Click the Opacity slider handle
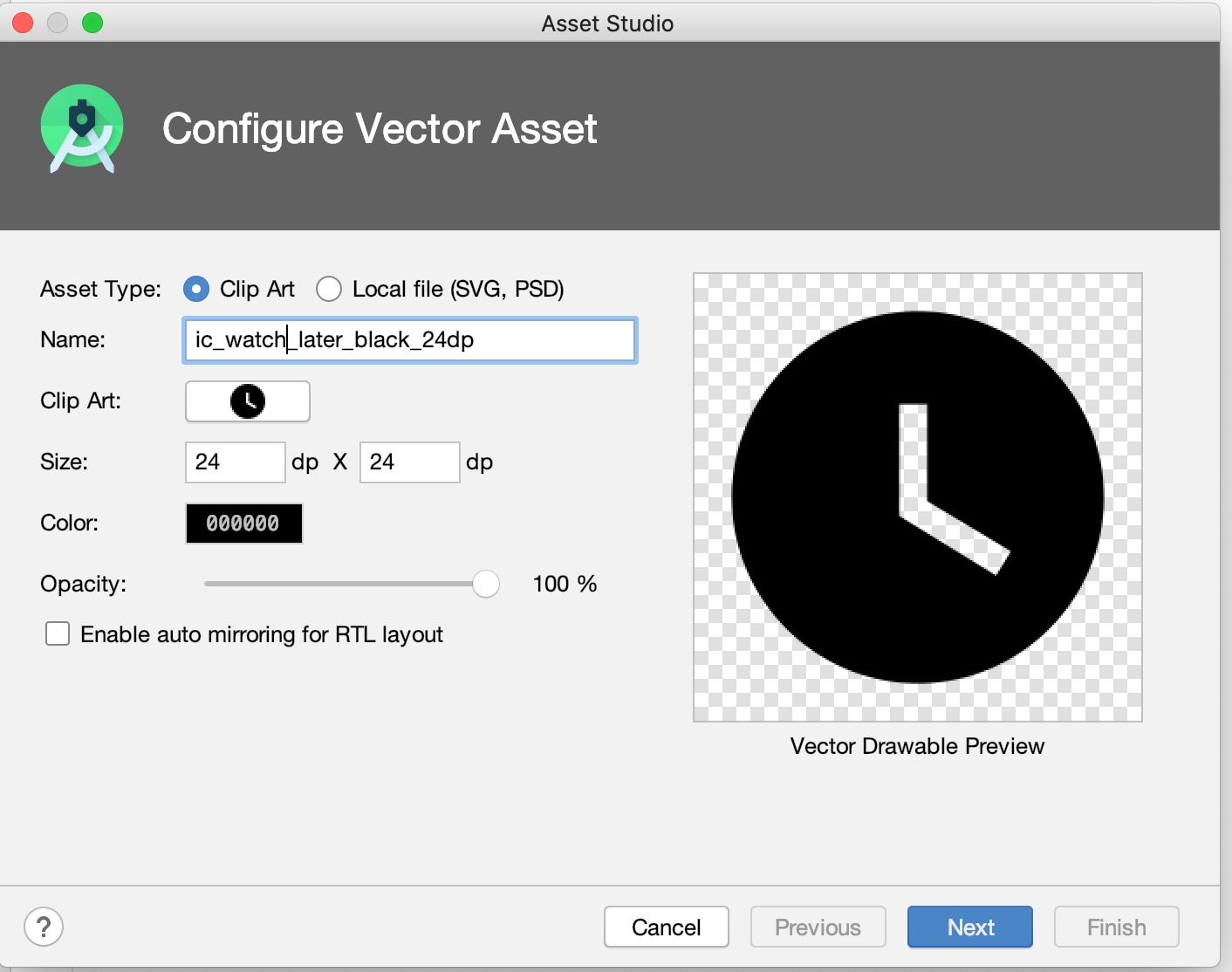 [486, 584]
